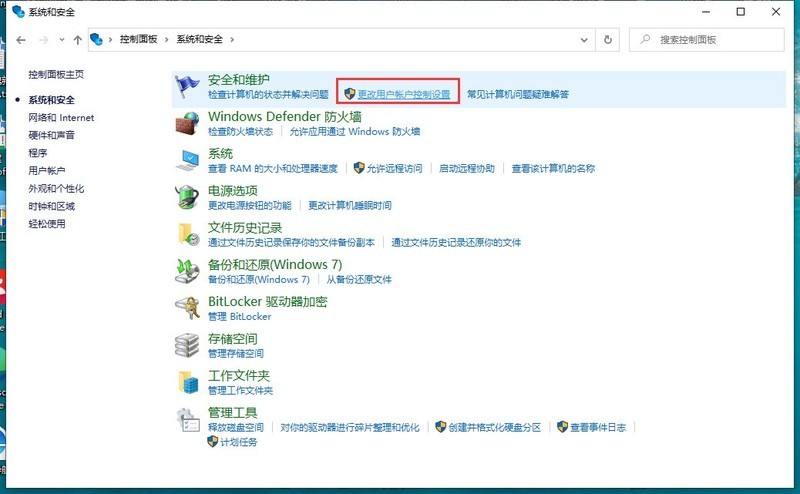The width and height of the screenshot is (800, 494).
Task: Click the Power Options battery icon
Action: [187, 197]
